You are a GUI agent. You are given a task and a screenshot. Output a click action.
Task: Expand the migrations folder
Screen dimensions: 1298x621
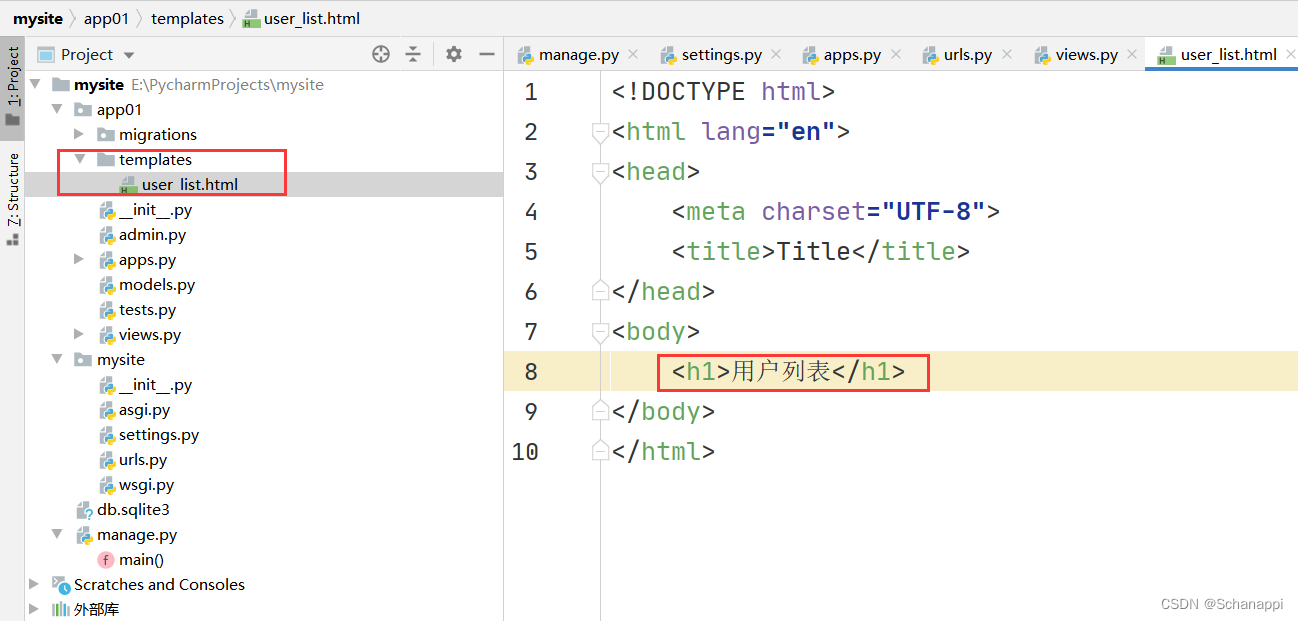pos(79,134)
